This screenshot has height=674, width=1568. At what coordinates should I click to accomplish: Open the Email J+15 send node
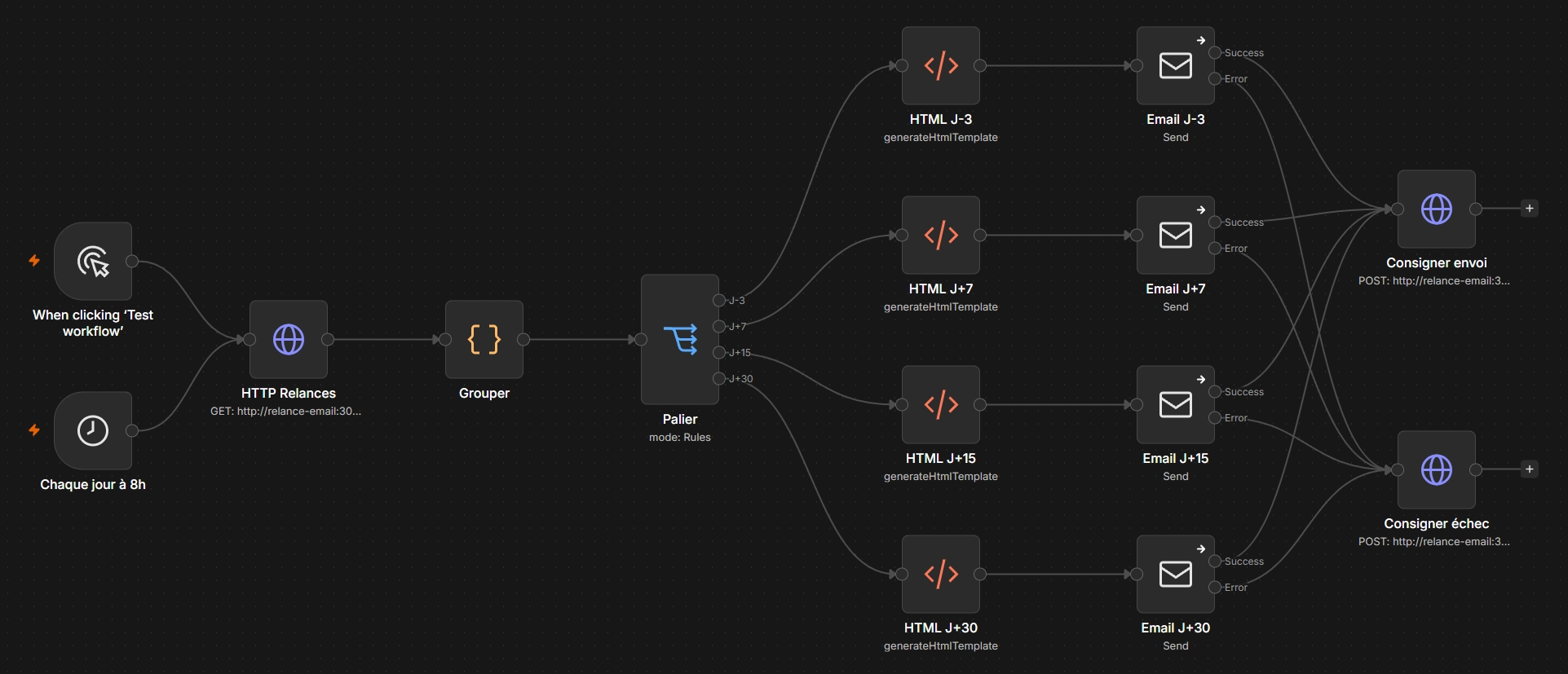pos(1176,404)
